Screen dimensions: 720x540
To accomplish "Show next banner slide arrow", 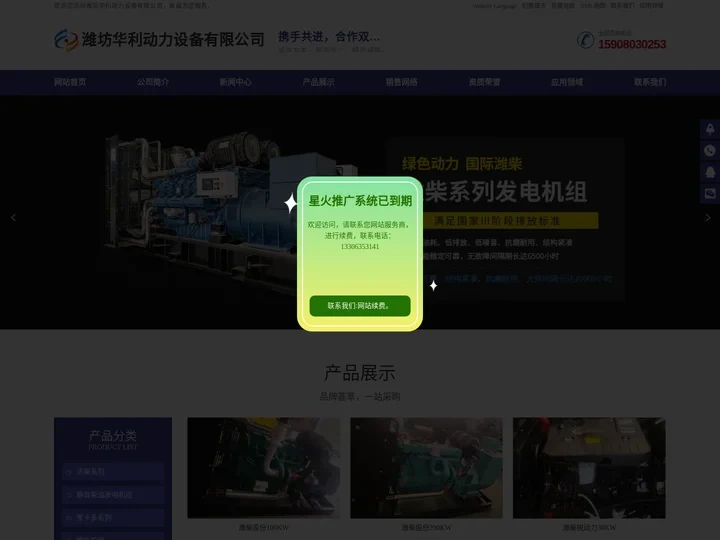I will pyautogui.click(x=708, y=218).
